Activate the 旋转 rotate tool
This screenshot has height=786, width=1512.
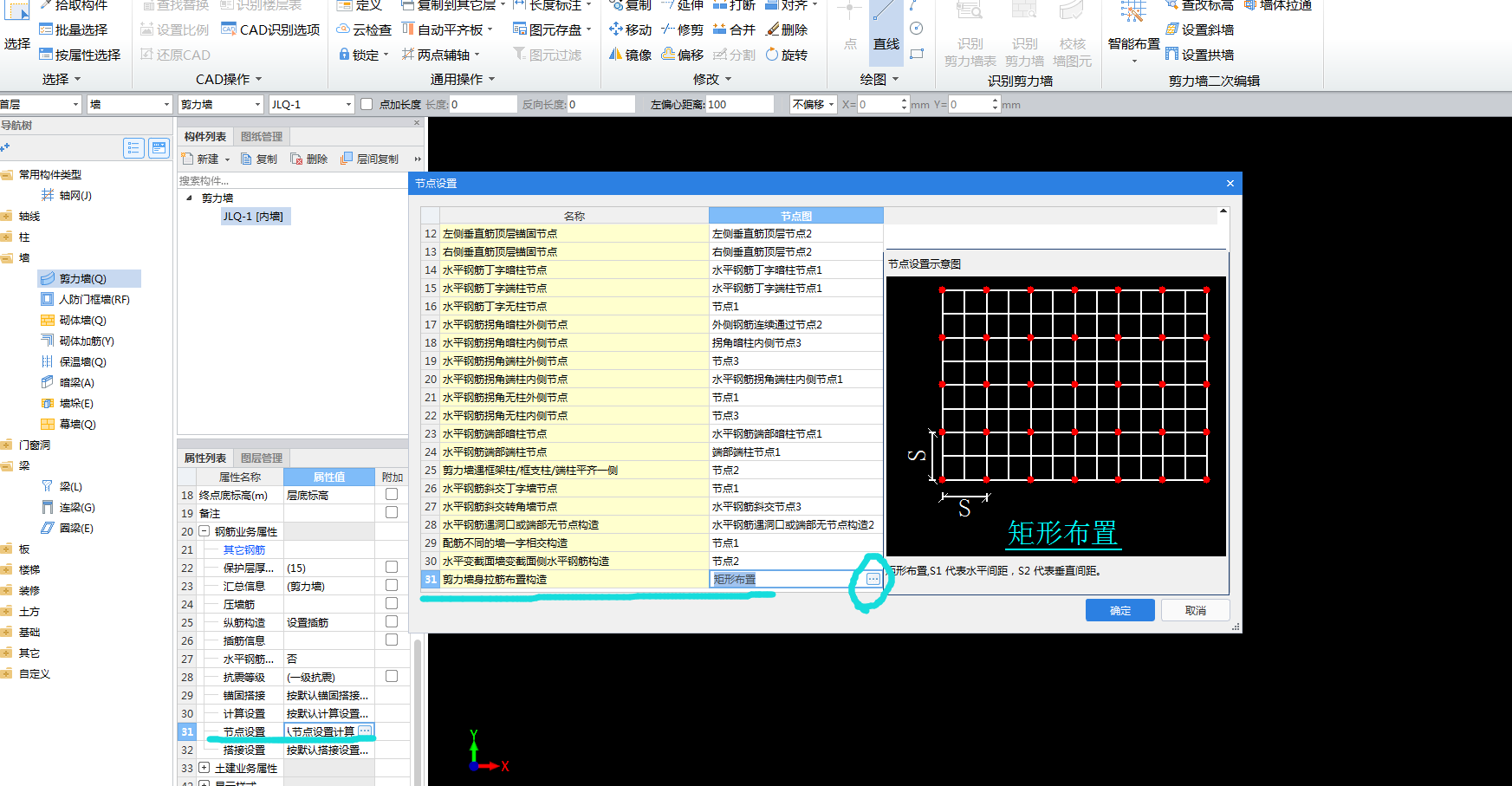click(x=787, y=55)
